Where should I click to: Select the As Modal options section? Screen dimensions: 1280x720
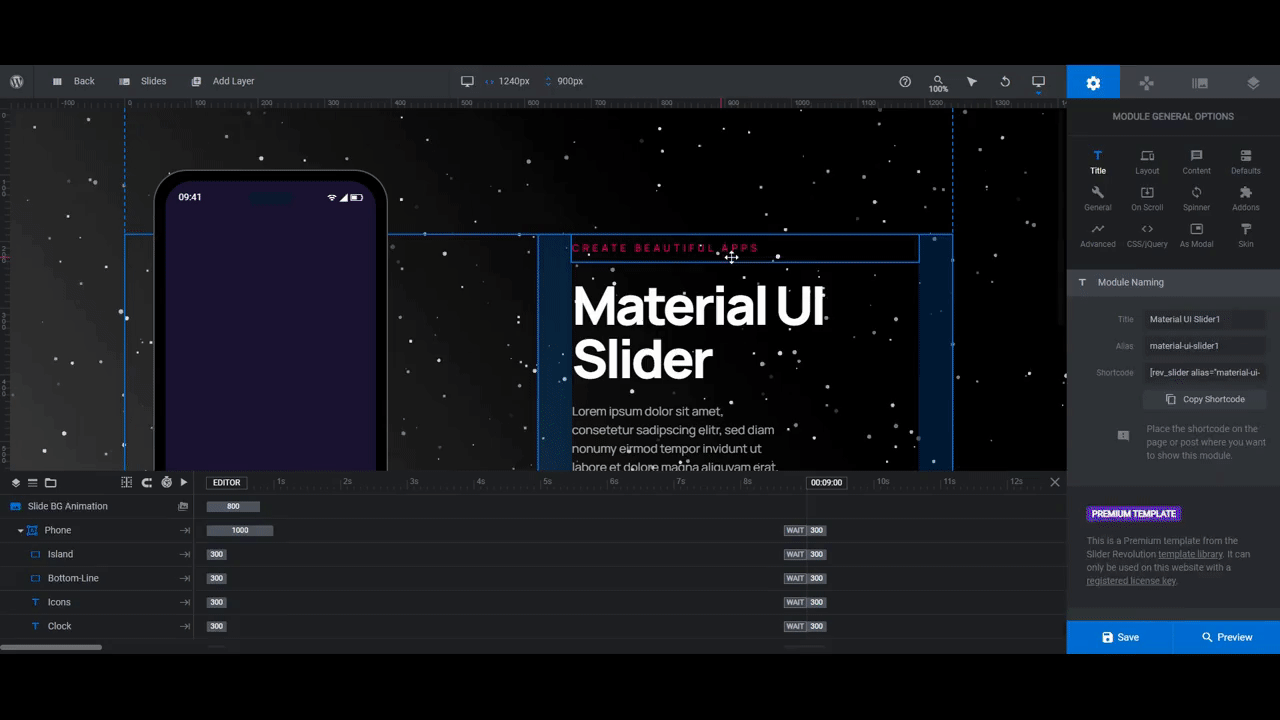point(1197,236)
